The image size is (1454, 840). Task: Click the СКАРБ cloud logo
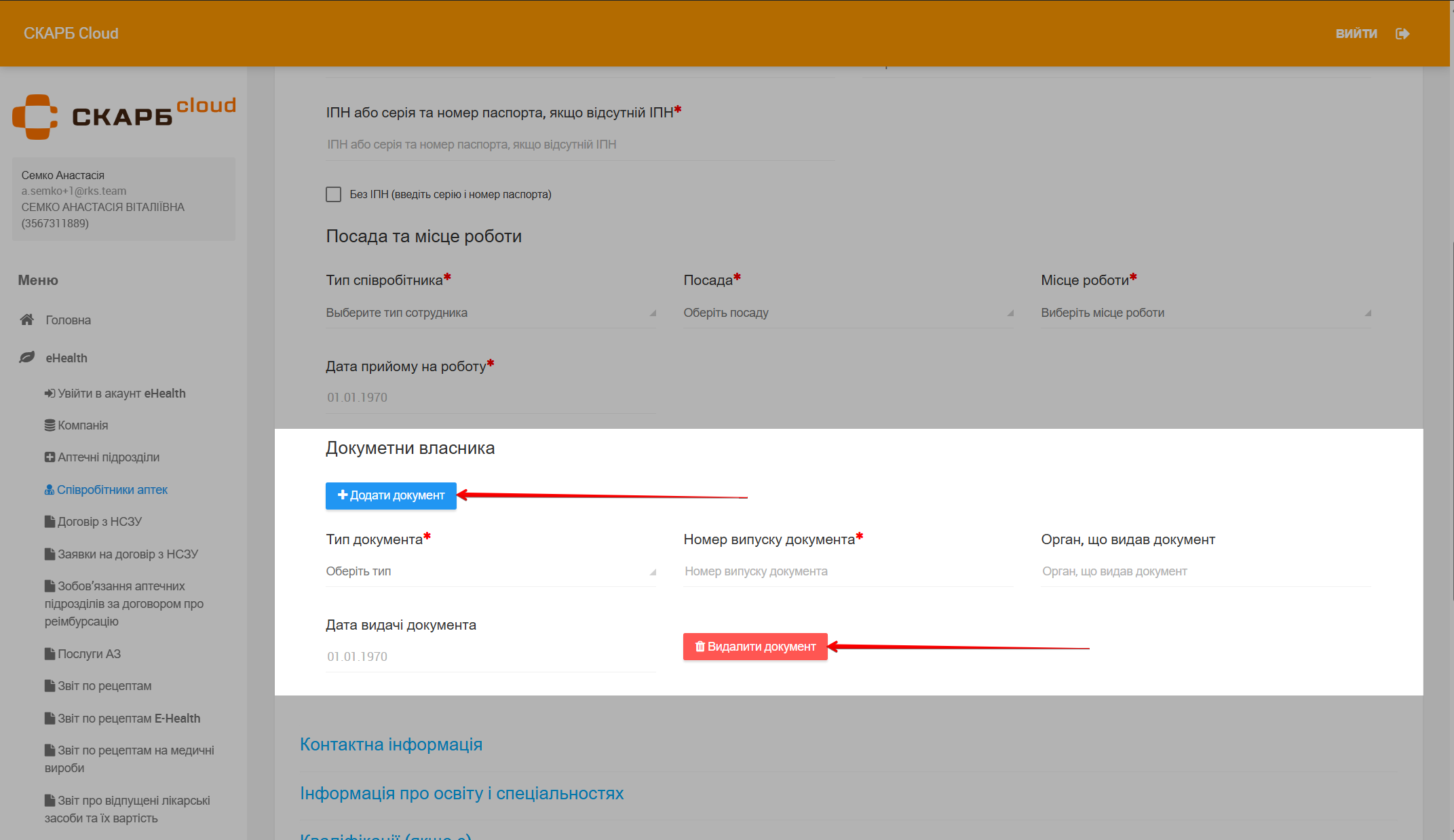tap(123, 116)
